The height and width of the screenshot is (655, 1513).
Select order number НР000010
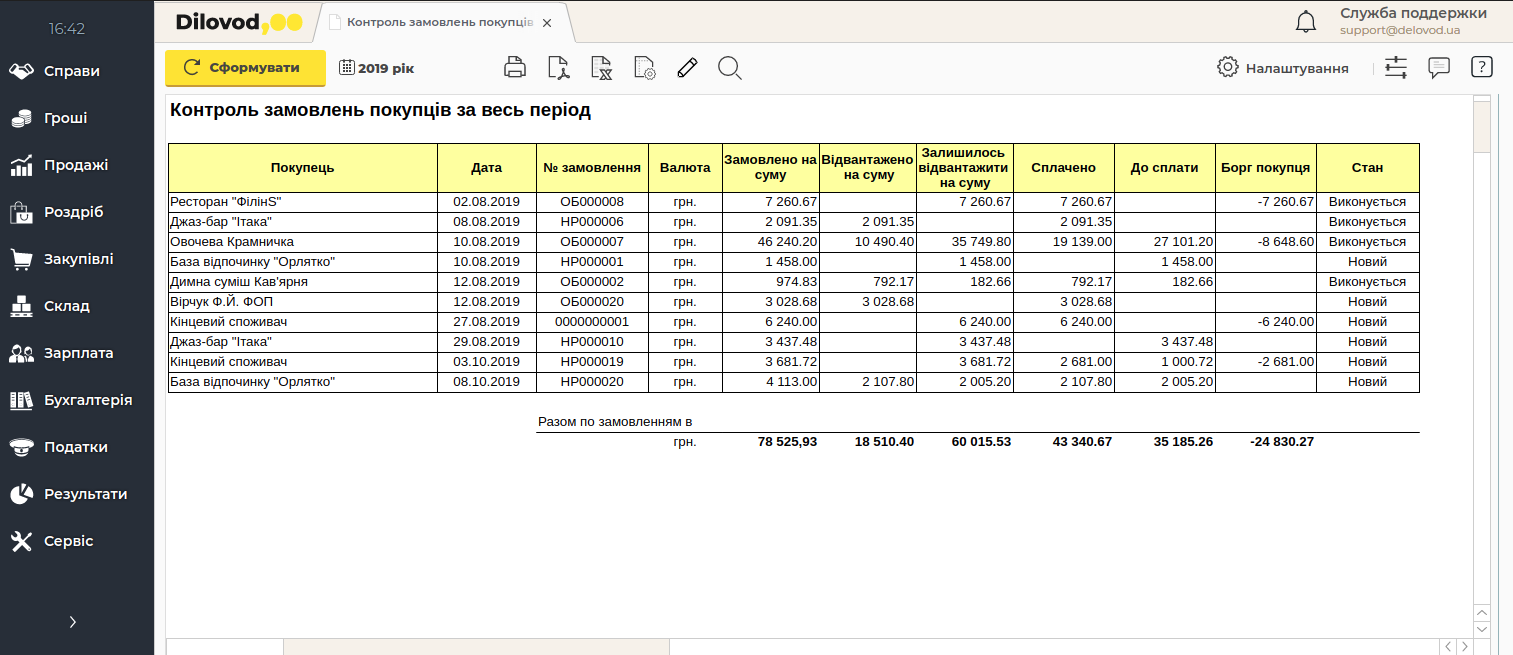(x=592, y=342)
